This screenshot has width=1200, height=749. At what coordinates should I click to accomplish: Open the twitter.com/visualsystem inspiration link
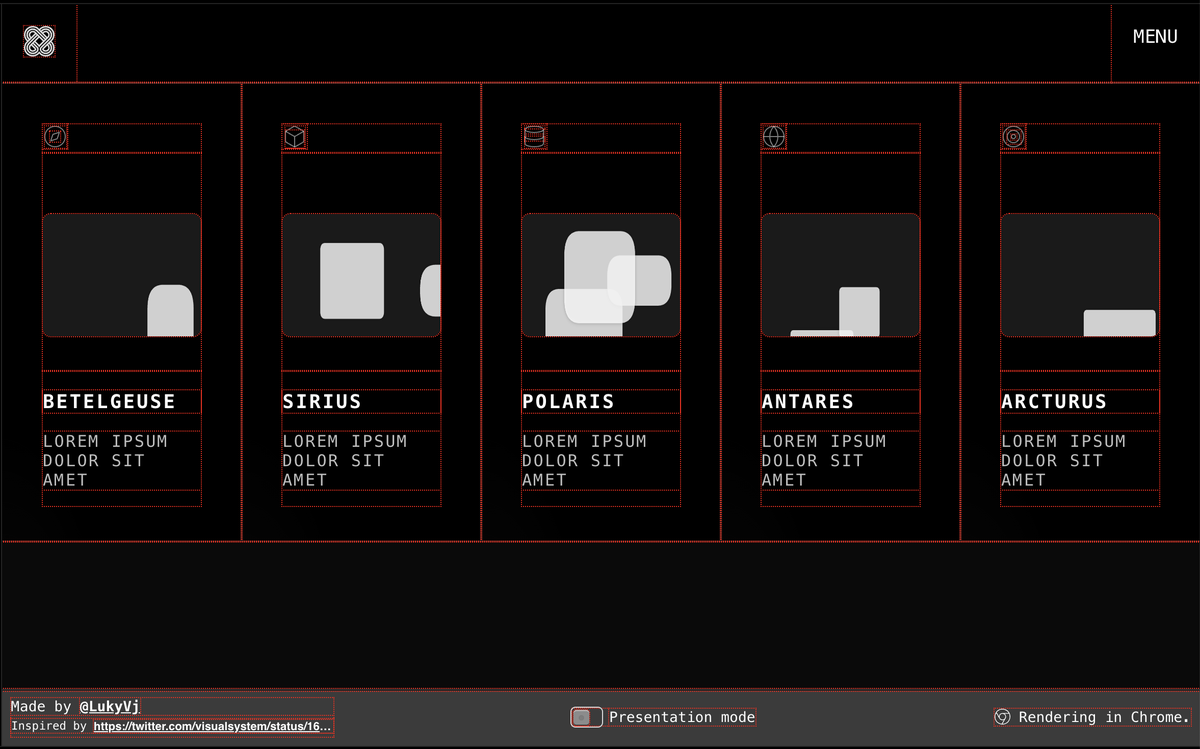tap(212, 727)
